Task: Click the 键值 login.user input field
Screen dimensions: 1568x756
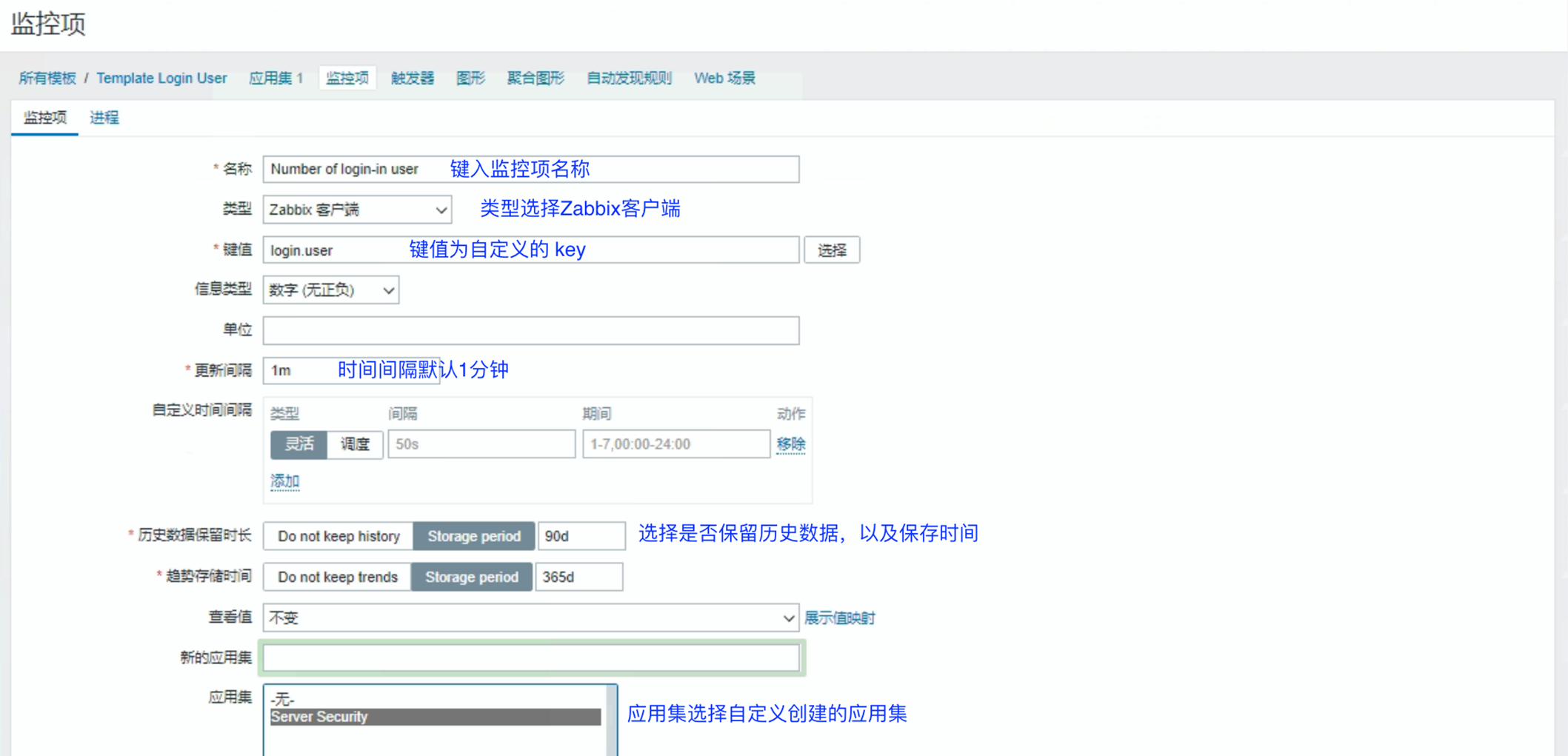Action: pos(531,250)
